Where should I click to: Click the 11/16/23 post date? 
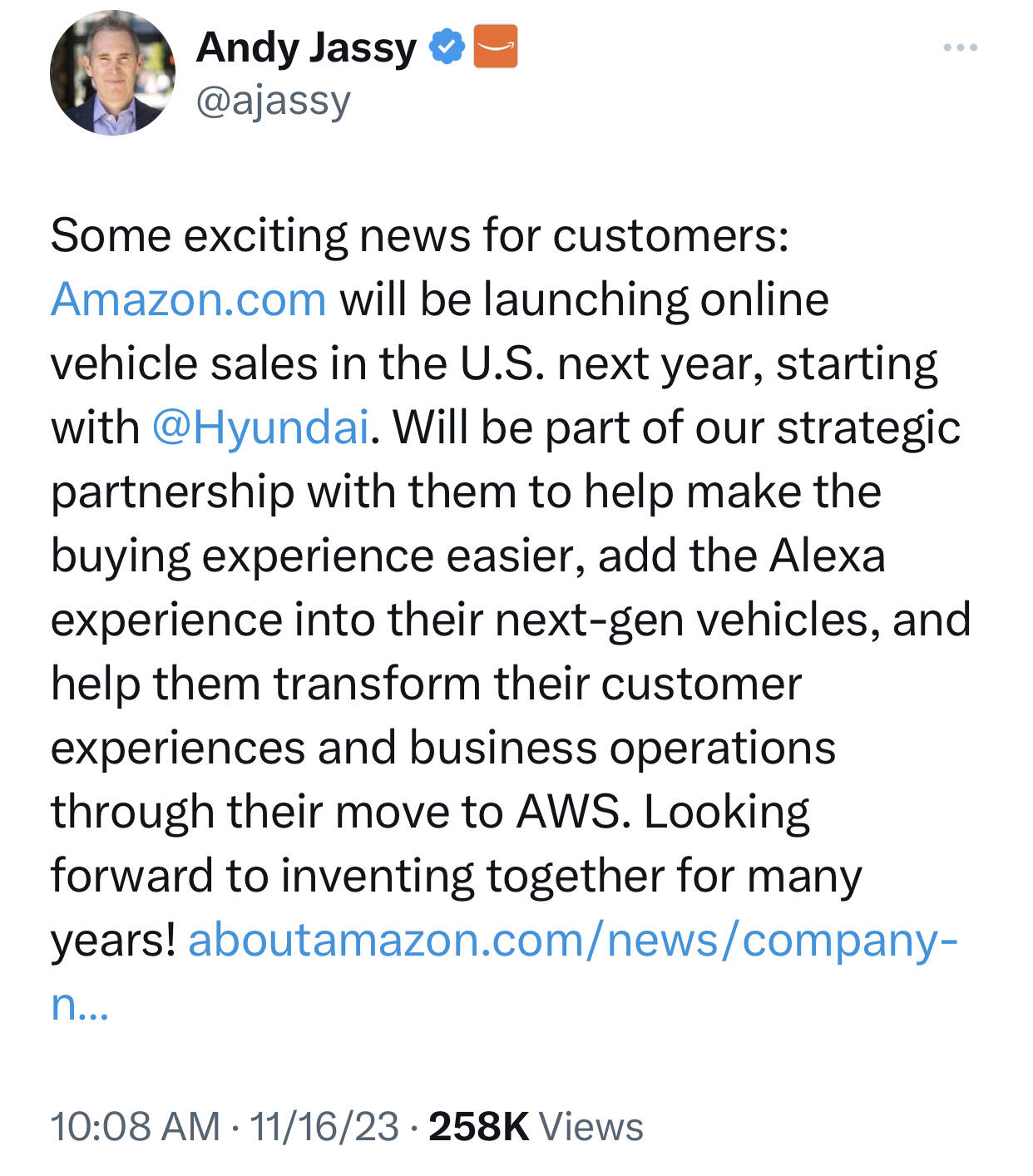[x=324, y=1127]
